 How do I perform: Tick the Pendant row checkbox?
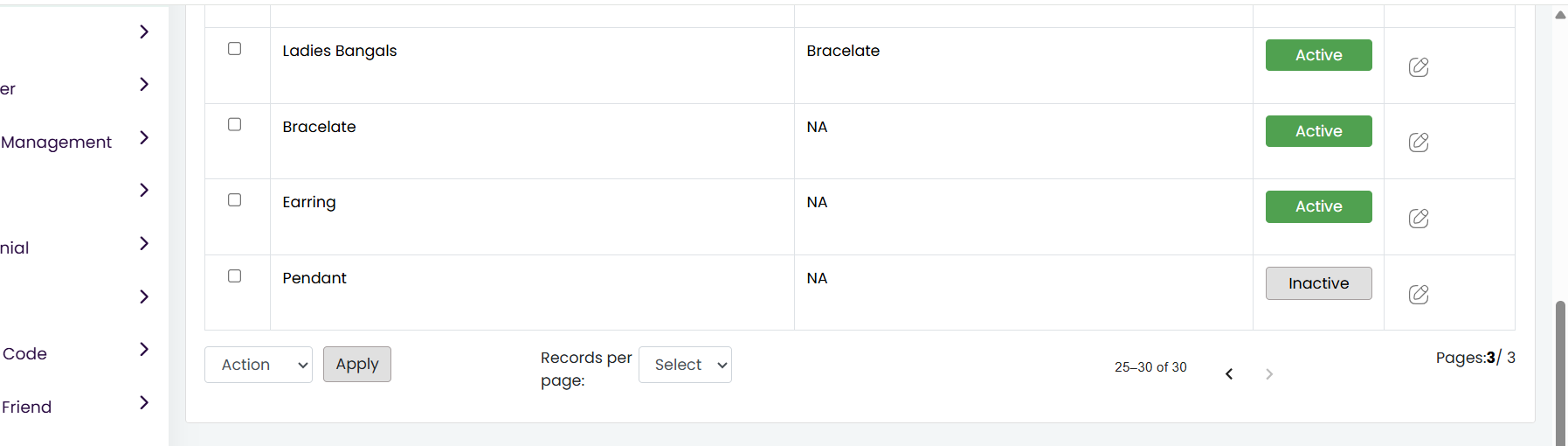click(234, 276)
